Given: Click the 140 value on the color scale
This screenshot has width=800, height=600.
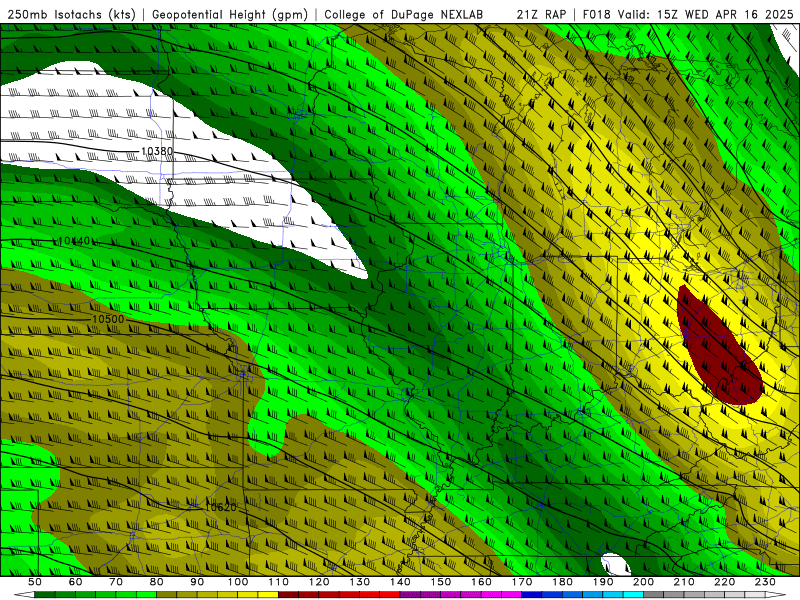Looking at the screenshot, I should click(400, 582).
